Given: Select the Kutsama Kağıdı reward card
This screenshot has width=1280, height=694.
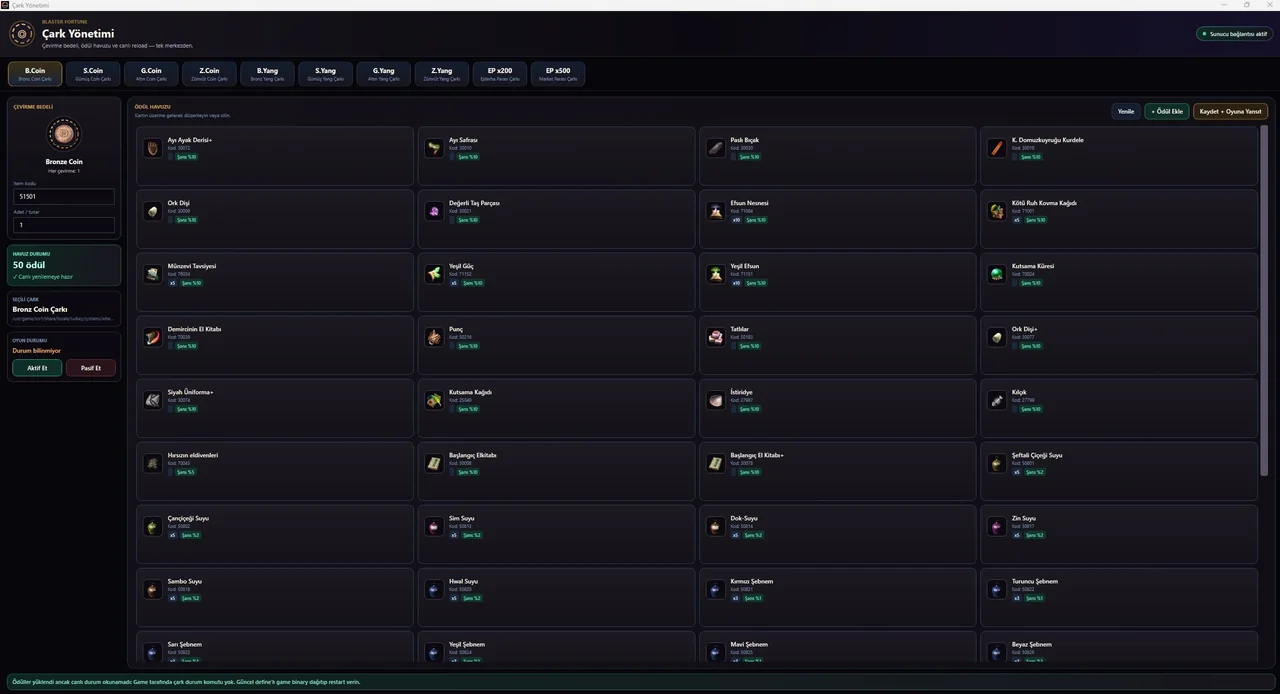Looking at the screenshot, I should 556,408.
